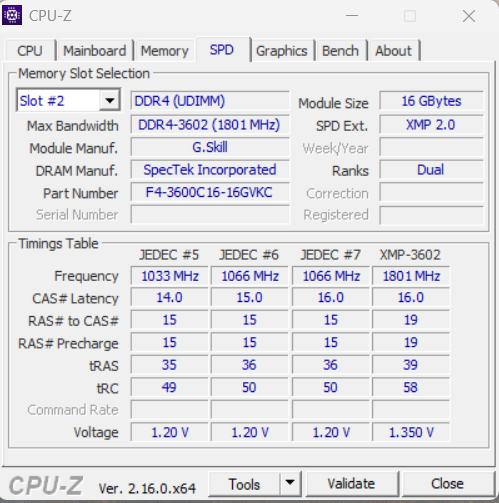499x503 pixels.
Task: Click the JEDEC #6 column header
Action: coord(249,255)
